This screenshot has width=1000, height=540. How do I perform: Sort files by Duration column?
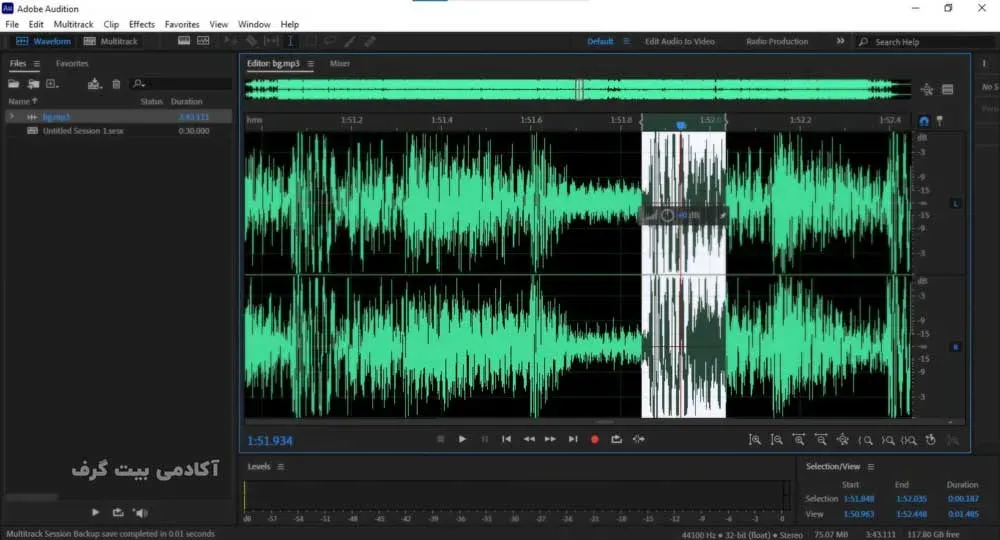tap(186, 101)
